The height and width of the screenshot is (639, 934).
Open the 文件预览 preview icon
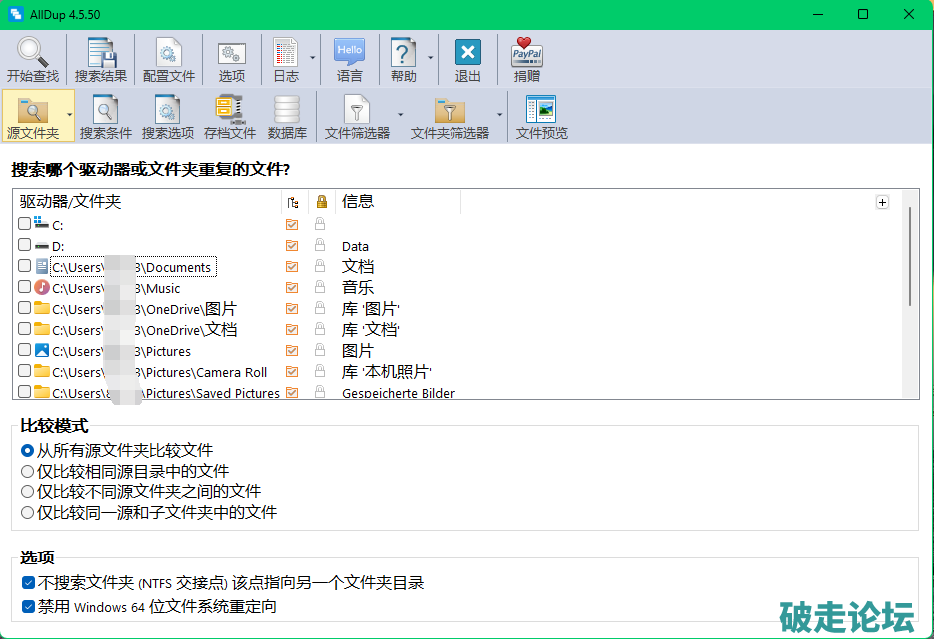click(541, 110)
